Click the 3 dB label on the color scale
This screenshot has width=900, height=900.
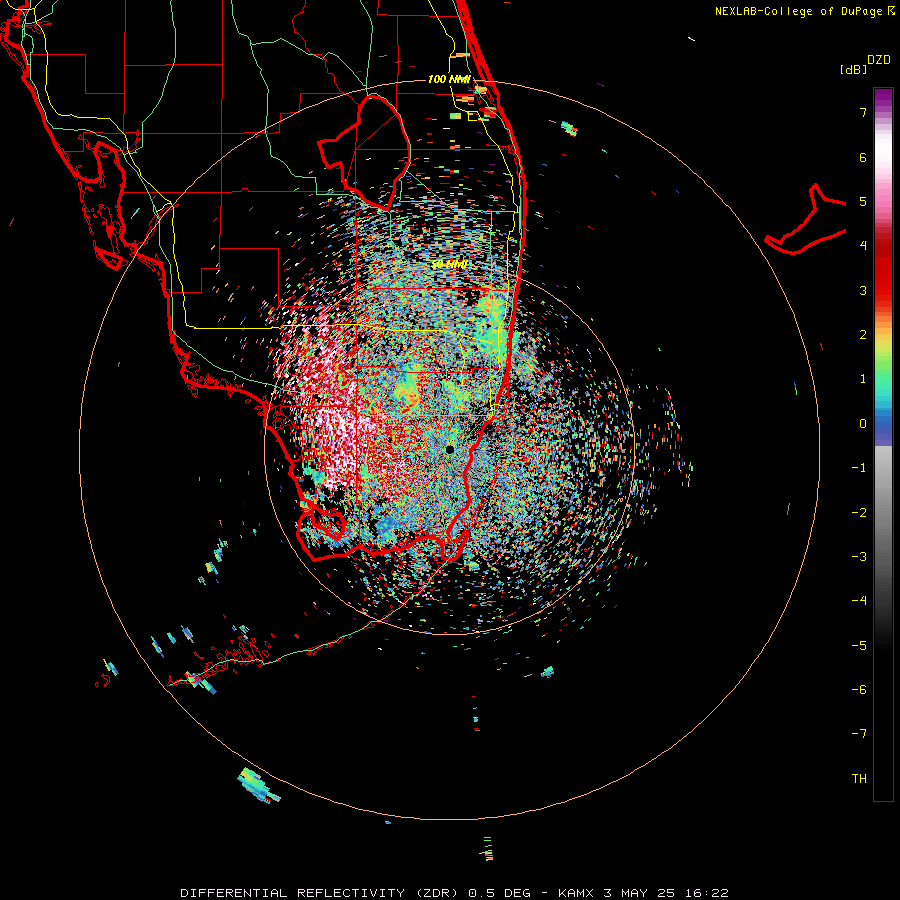pos(863,290)
